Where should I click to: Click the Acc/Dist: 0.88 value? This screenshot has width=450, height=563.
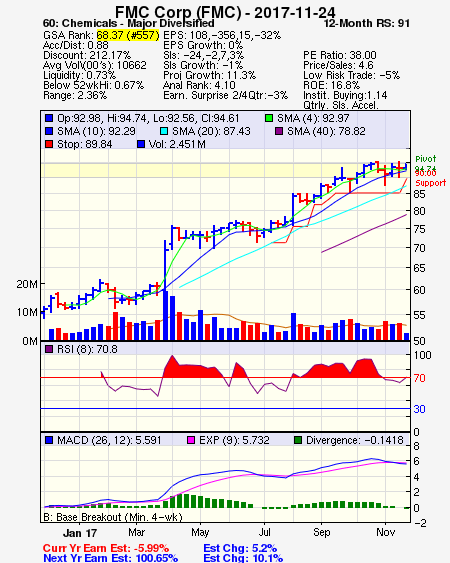click(x=76, y=45)
